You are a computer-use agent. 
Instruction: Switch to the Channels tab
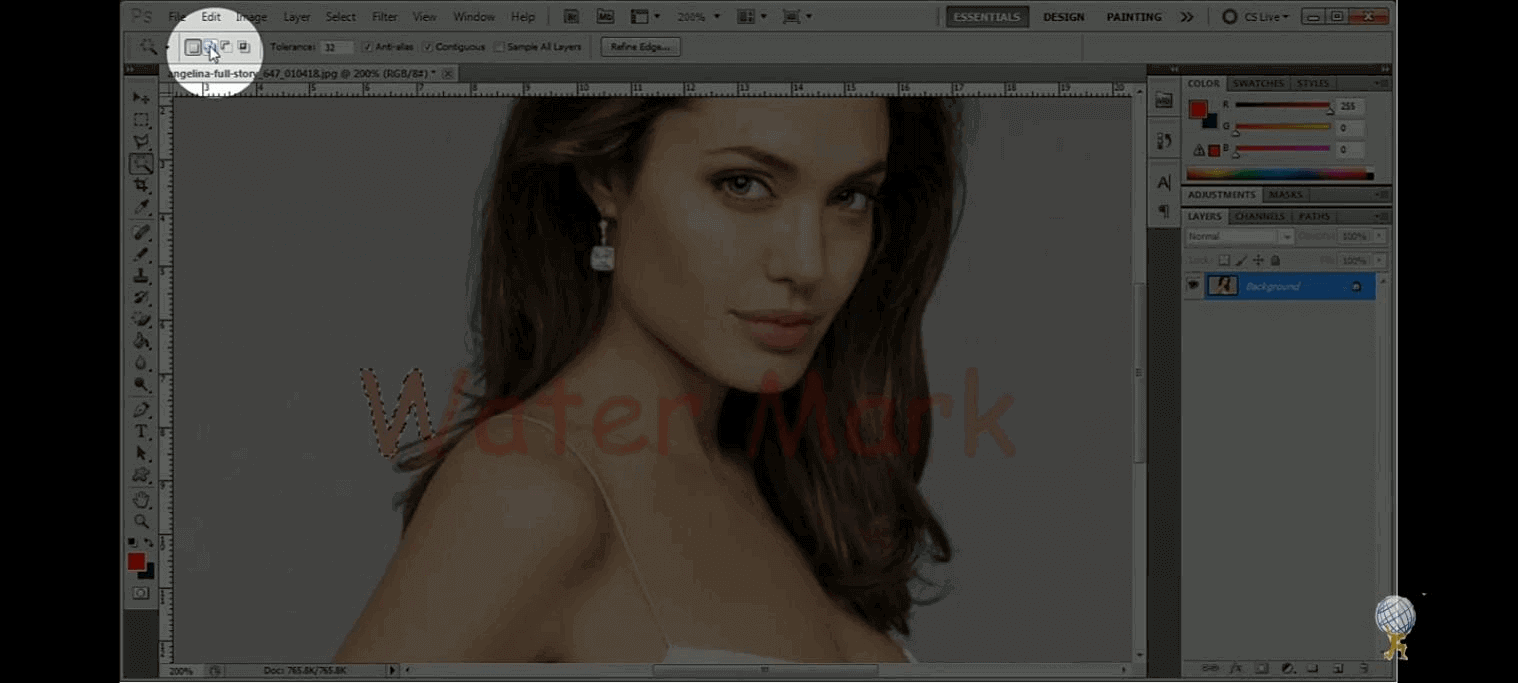(1260, 216)
